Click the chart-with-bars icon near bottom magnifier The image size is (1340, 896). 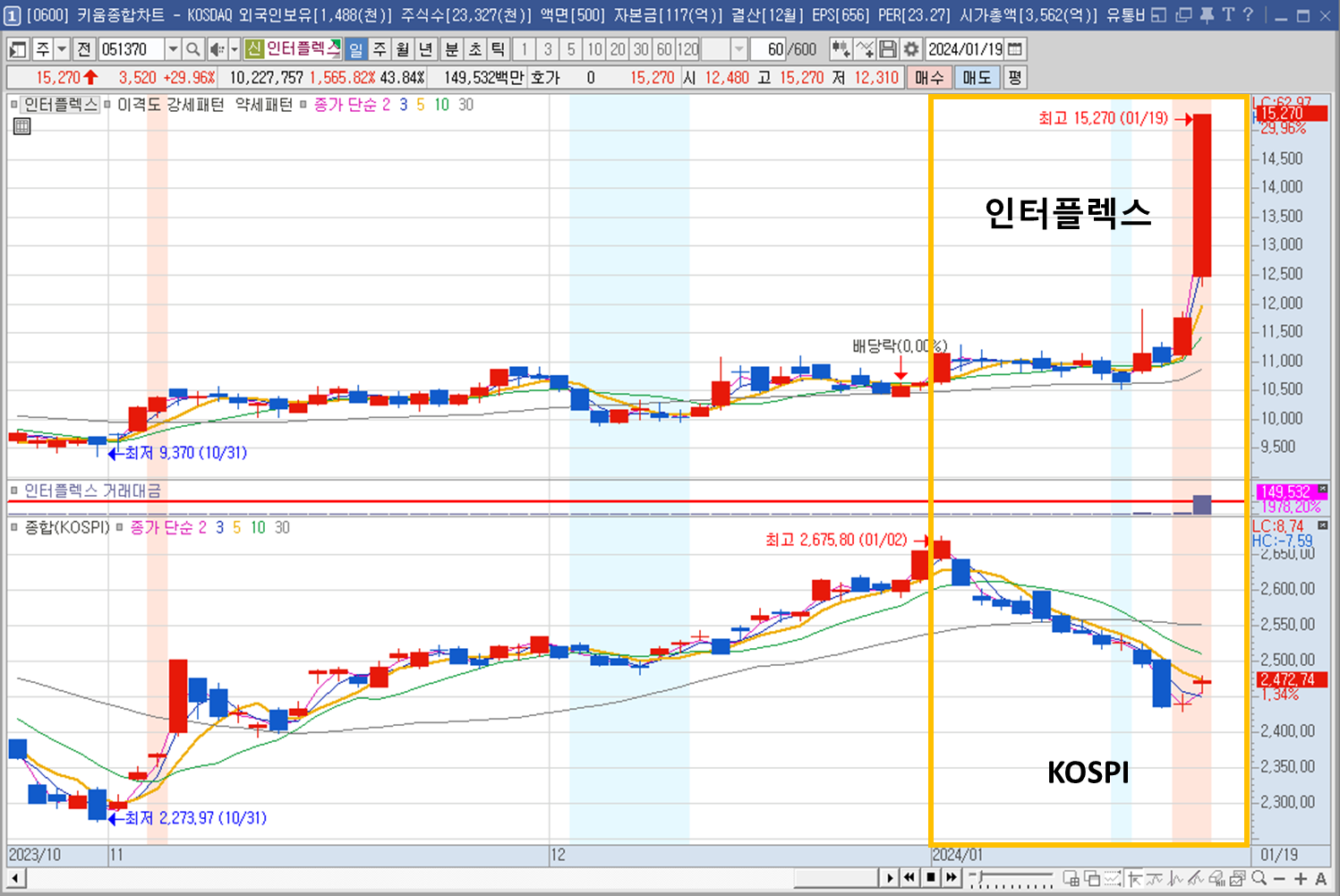tap(1217, 879)
